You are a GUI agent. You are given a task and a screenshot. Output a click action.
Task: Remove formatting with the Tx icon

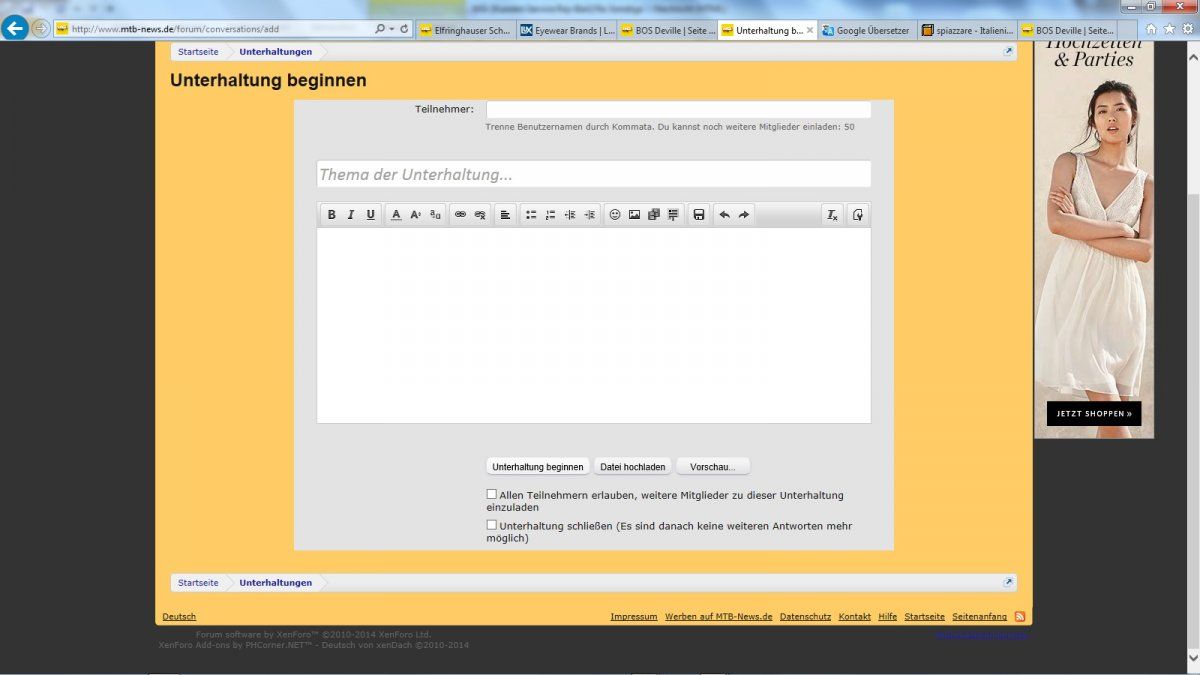[x=832, y=215]
